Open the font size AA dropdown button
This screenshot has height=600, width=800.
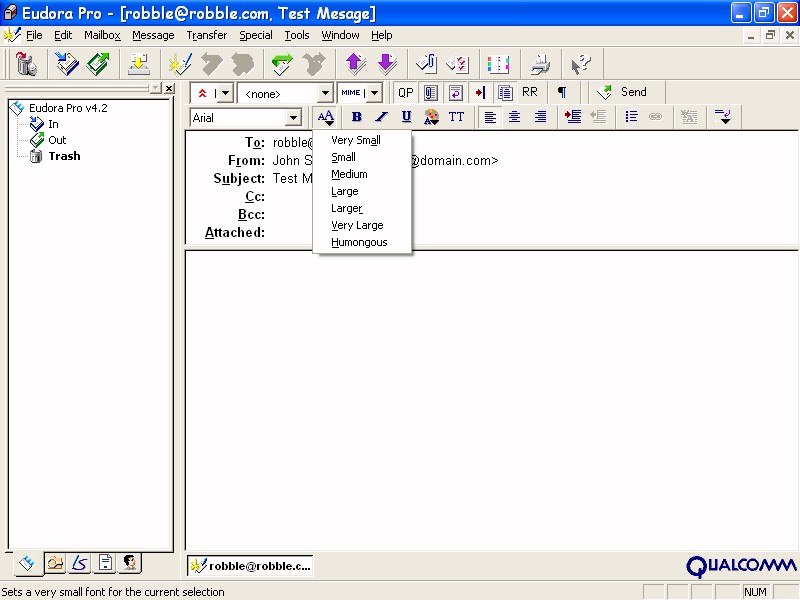[x=326, y=117]
